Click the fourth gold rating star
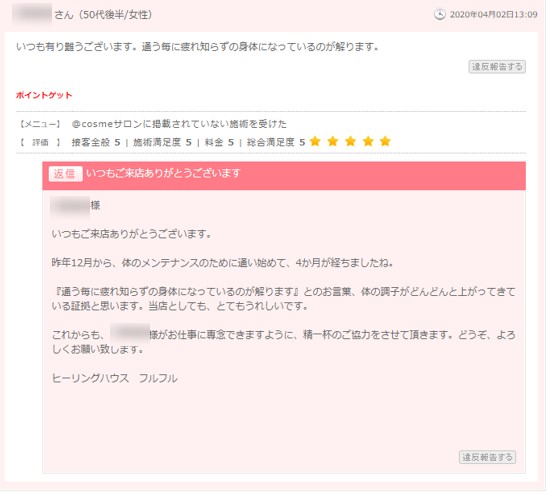Image resolution: width=546 pixels, height=492 pixels. tap(368, 141)
